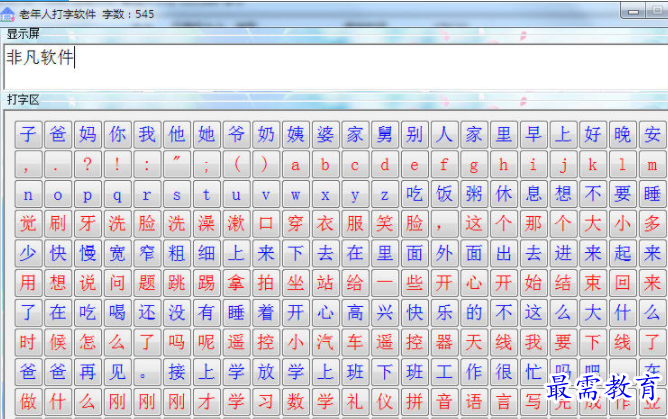Click the letter z key
Image resolution: width=668 pixels, height=419 pixels.
(x=385, y=194)
